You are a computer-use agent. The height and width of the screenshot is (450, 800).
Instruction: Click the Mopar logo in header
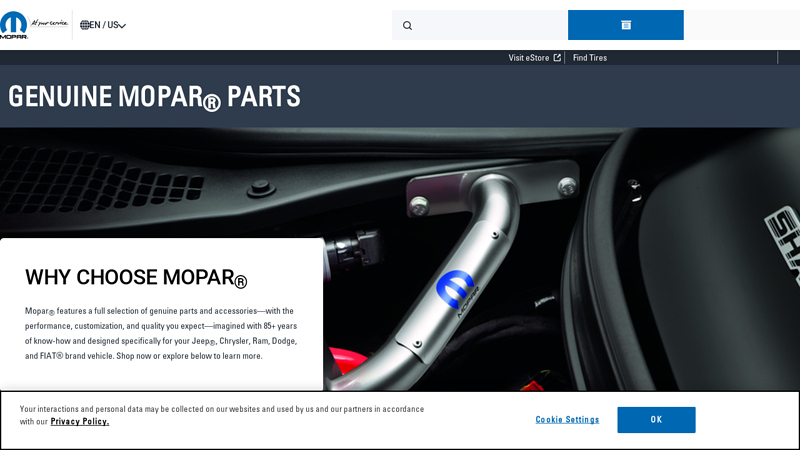pyautogui.click(x=14, y=25)
